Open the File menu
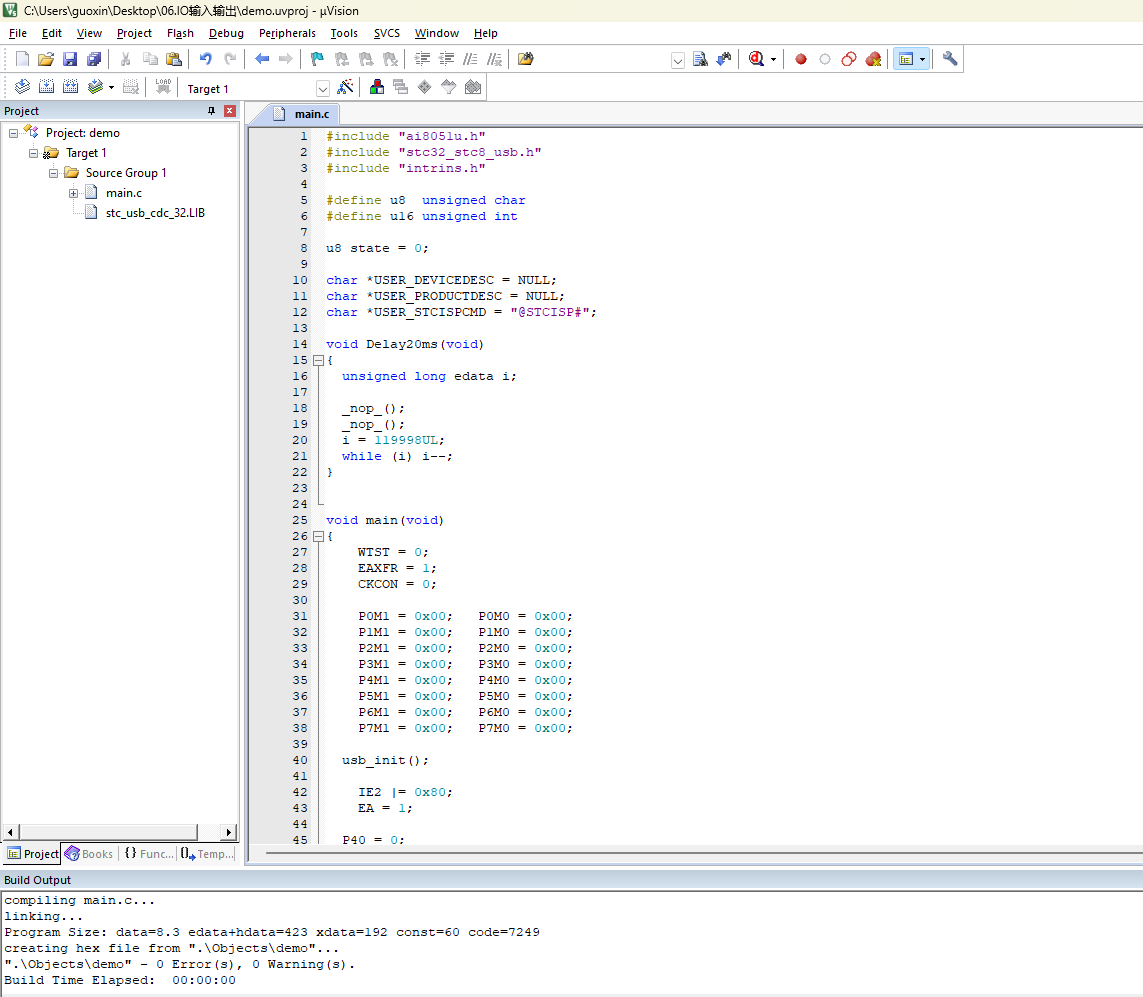This screenshot has width=1143, height=997. tap(17, 33)
